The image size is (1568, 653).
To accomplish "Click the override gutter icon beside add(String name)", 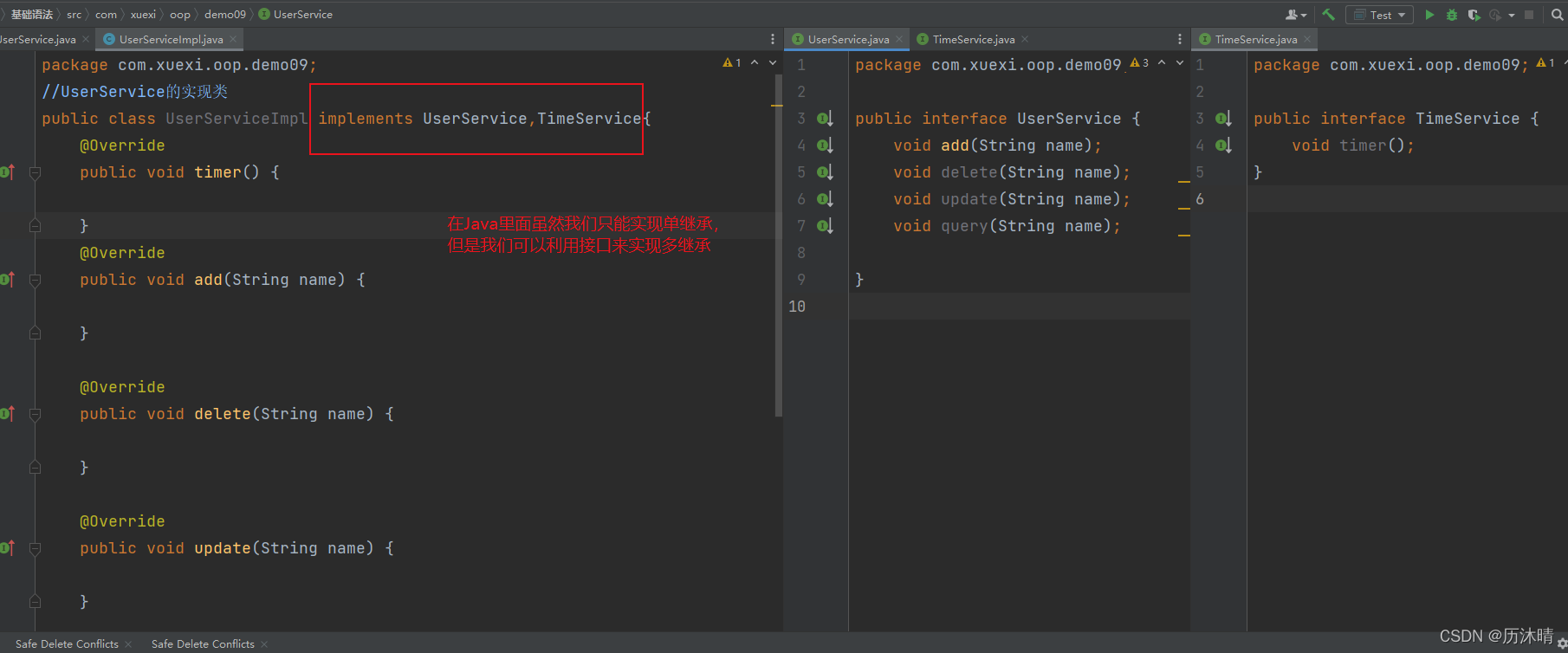I will pos(7,280).
